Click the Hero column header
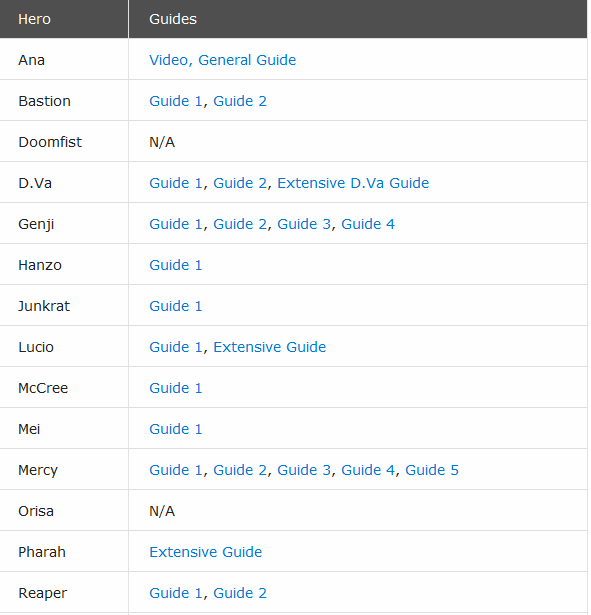 tap(64, 19)
